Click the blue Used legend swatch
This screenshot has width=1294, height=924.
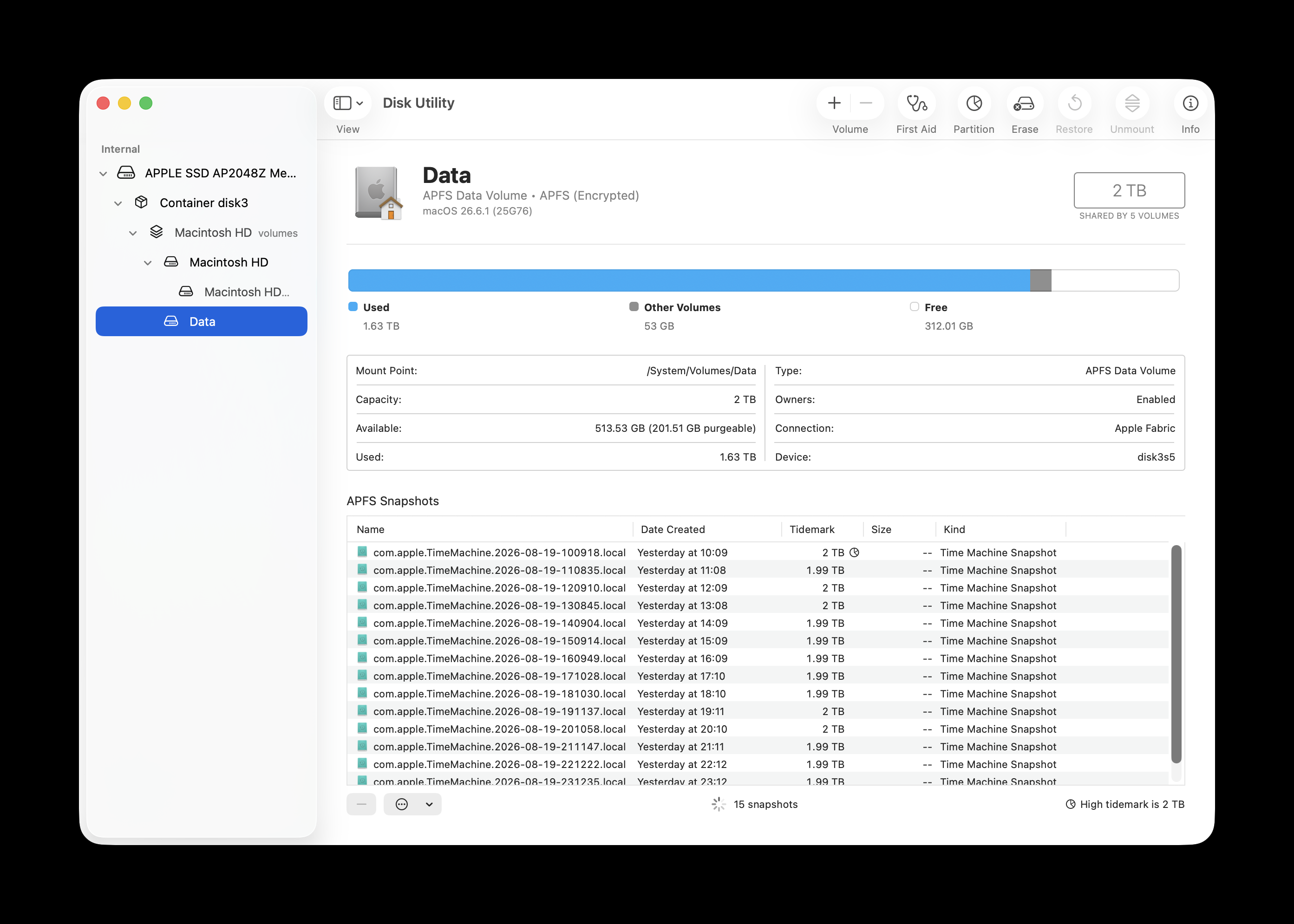pos(353,306)
